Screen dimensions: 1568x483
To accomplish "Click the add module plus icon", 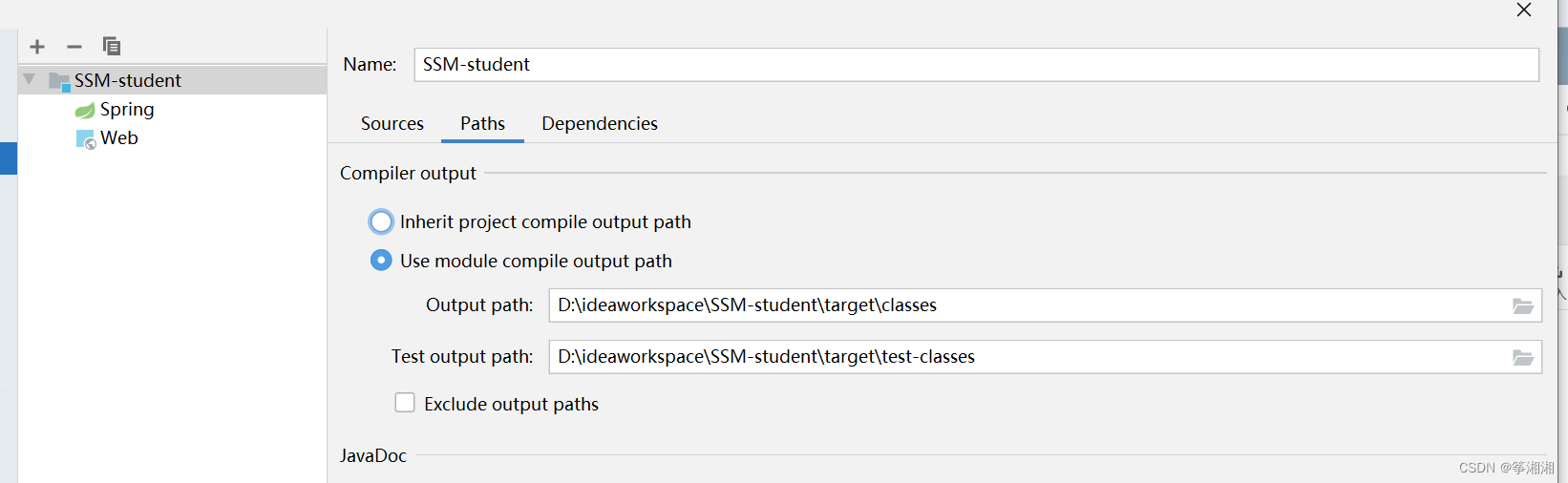I will pos(37,47).
